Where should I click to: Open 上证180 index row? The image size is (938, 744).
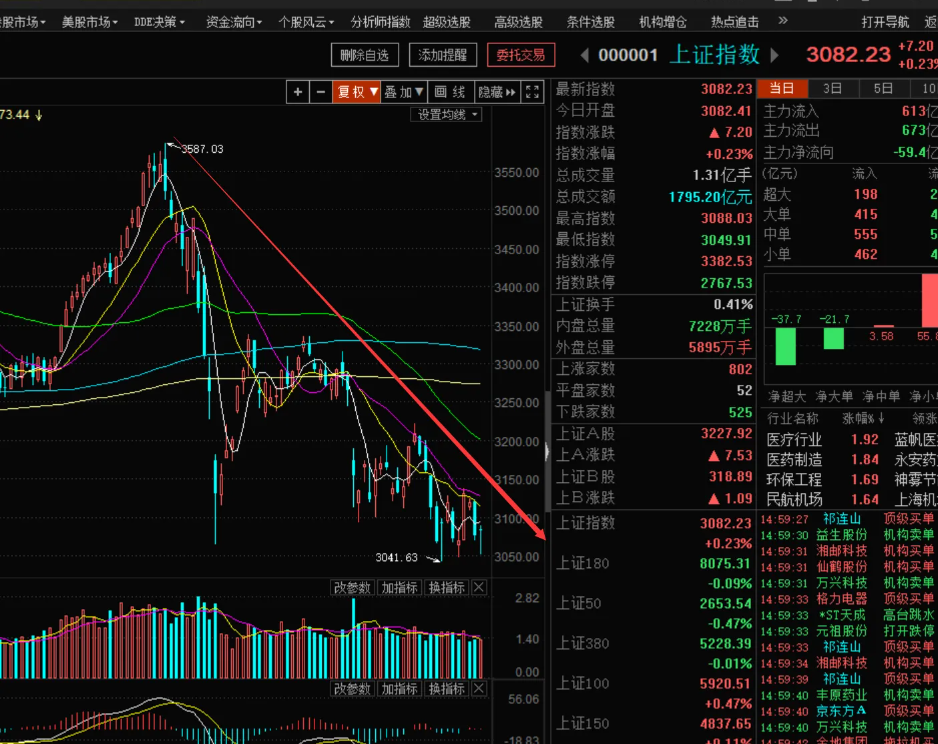pyautogui.click(x=654, y=572)
